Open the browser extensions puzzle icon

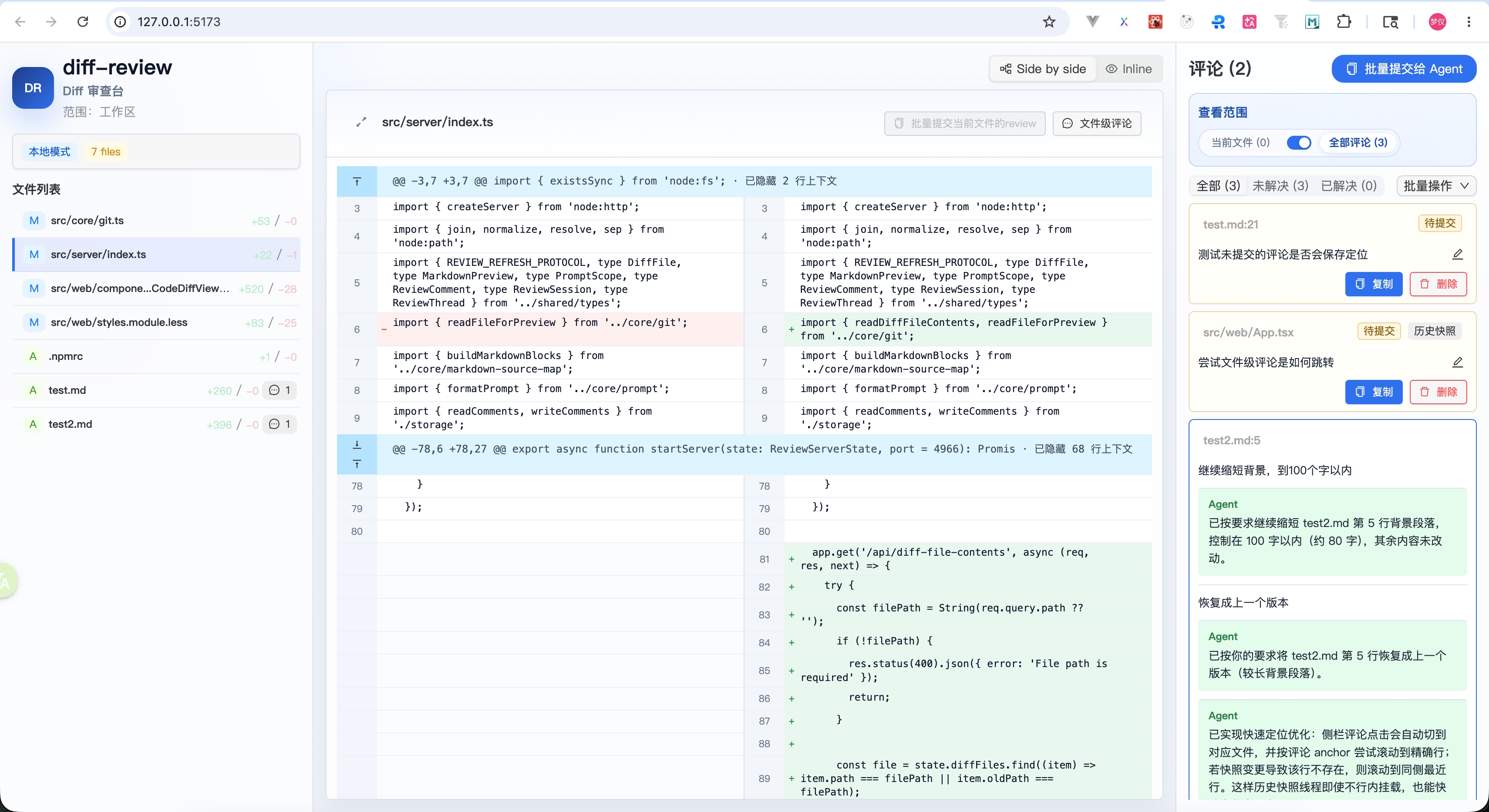pos(1344,22)
